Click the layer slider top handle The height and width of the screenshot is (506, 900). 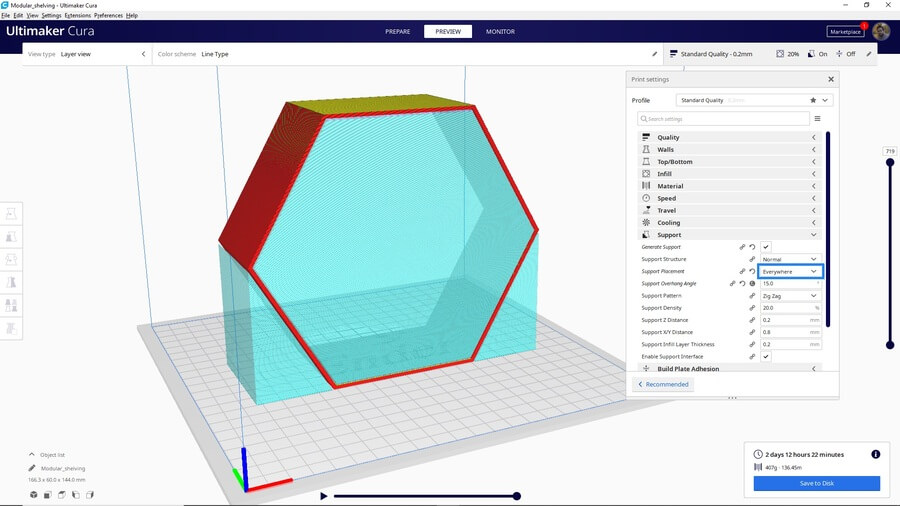click(x=890, y=162)
